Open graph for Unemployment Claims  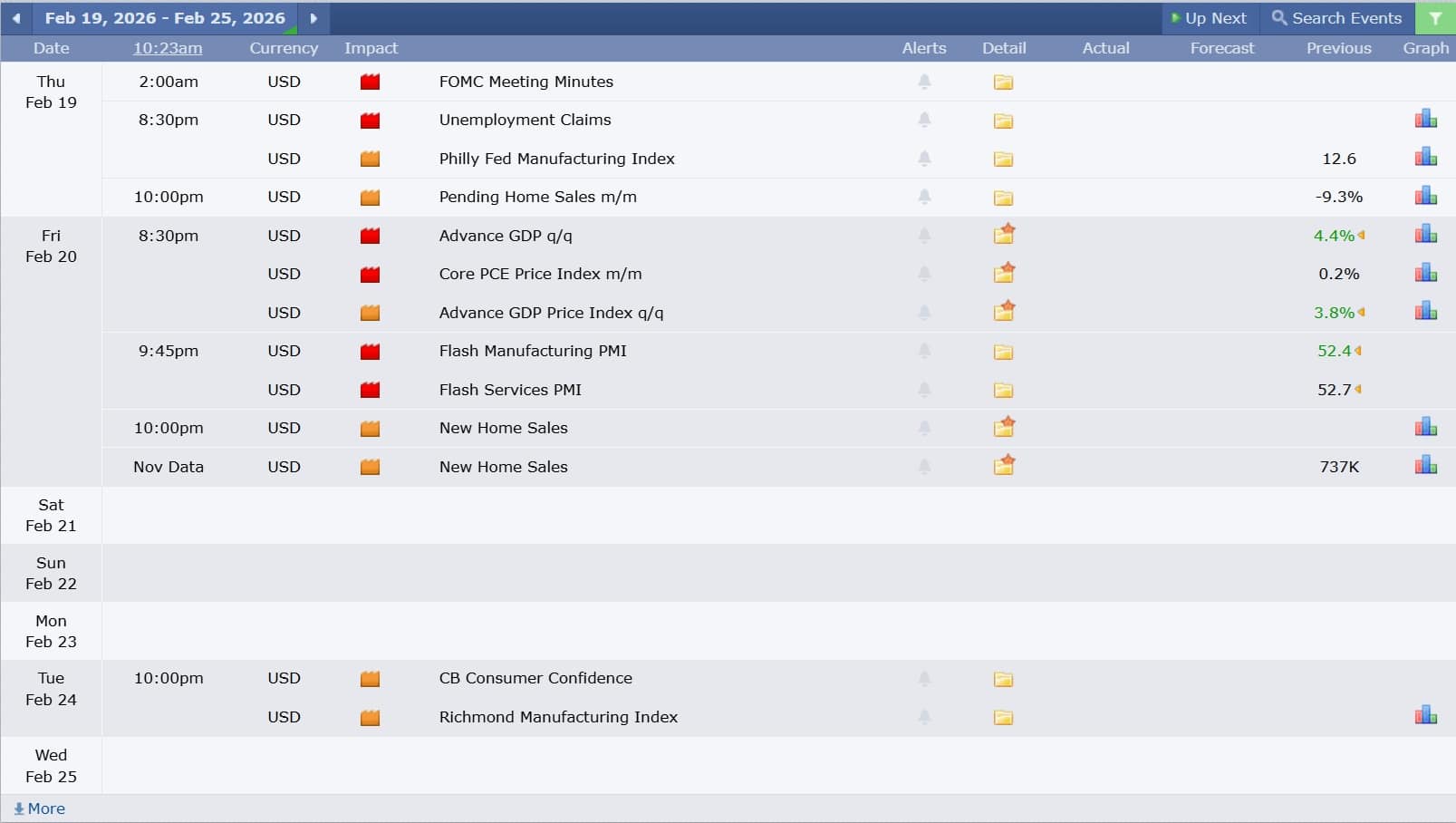pos(1425,120)
